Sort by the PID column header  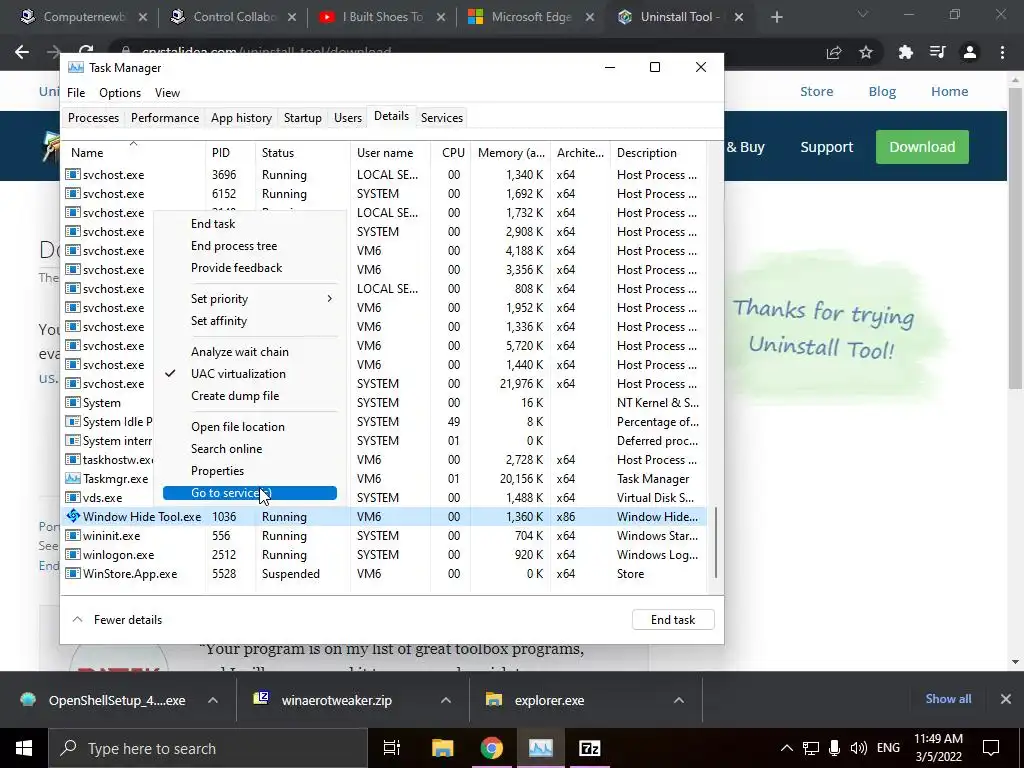pyautogui.click(x=230, y=152)
